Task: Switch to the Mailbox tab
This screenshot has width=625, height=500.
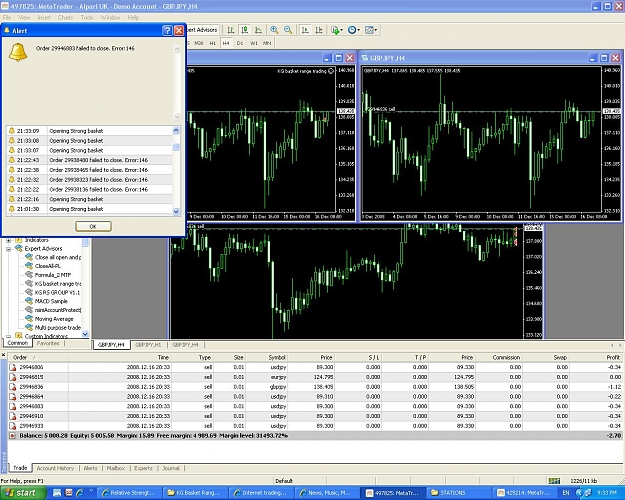Action: coord(116,468)
